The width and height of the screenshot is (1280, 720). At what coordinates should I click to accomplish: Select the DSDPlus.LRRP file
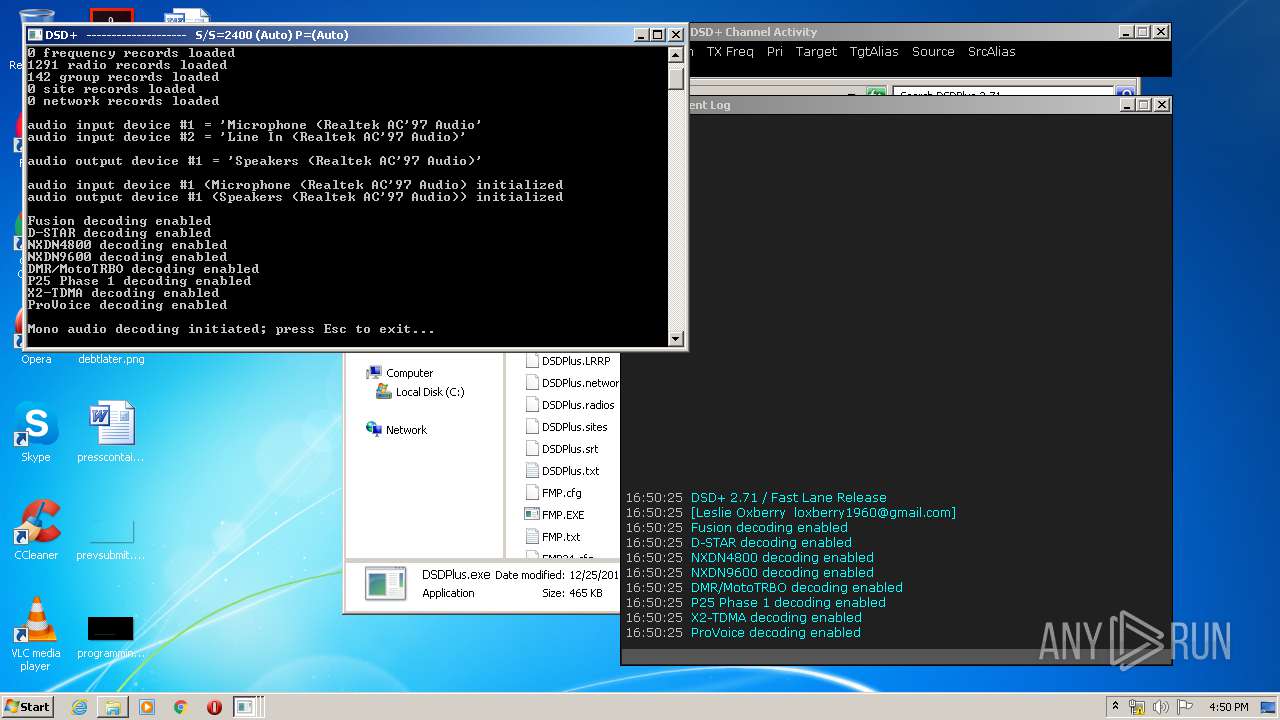coord(568,361)
